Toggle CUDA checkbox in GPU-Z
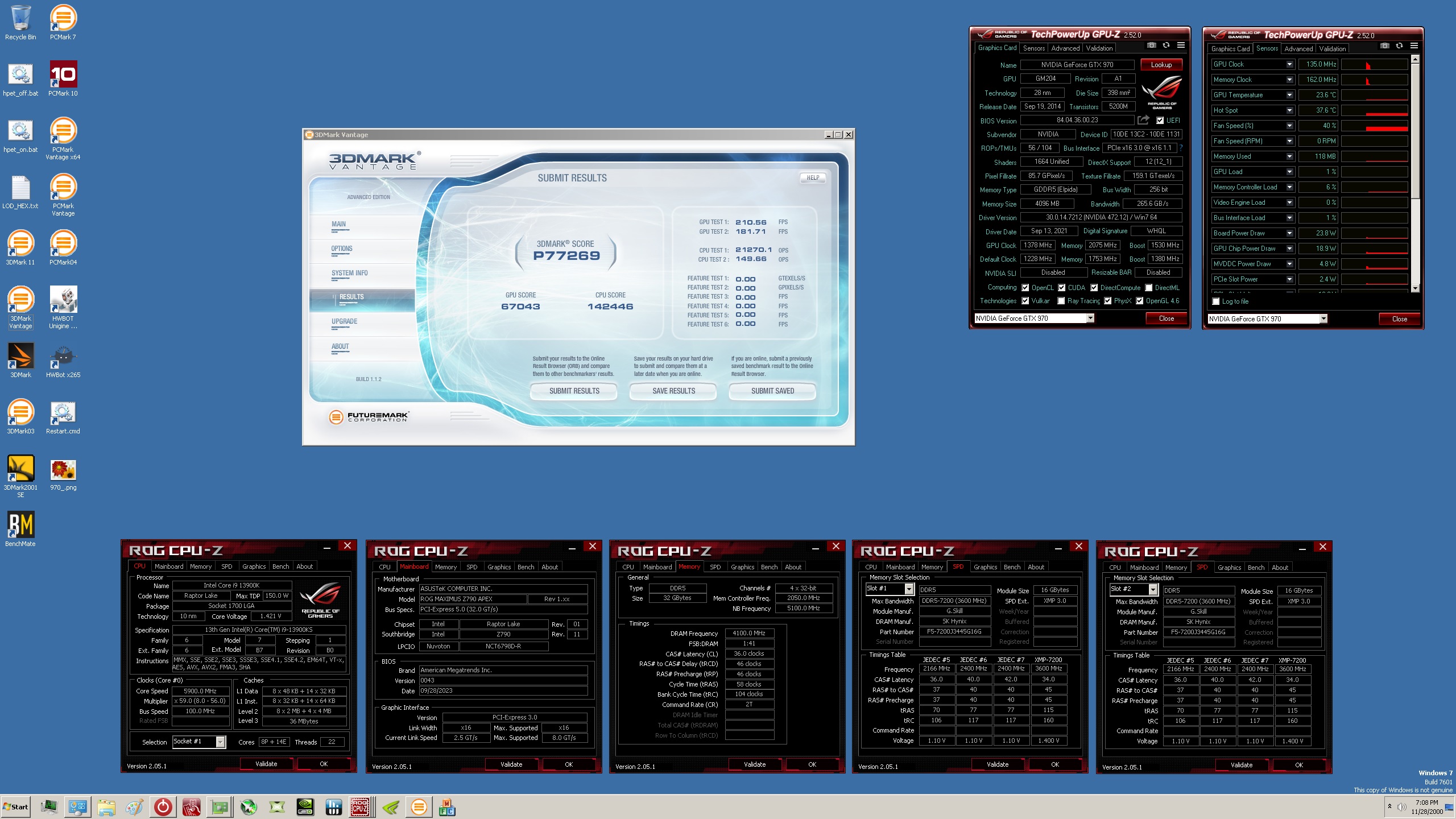Screen dimensions: 1456x819 pyautogui.click(x=1061, y=287)
